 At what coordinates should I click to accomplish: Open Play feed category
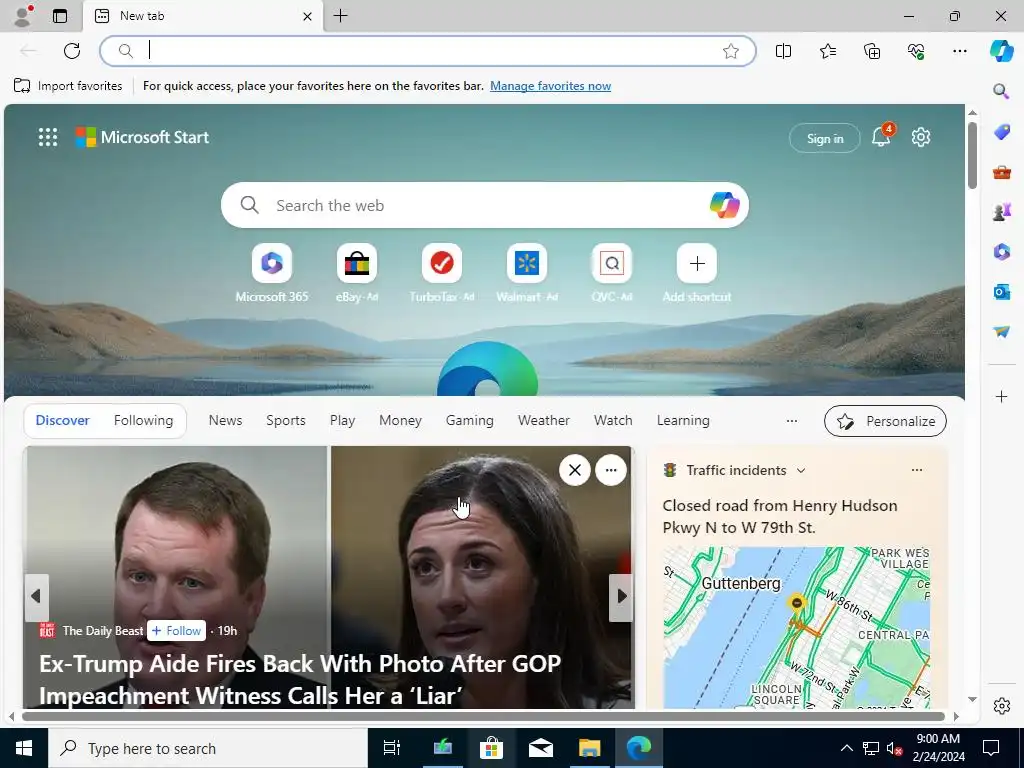coord(342,421)
